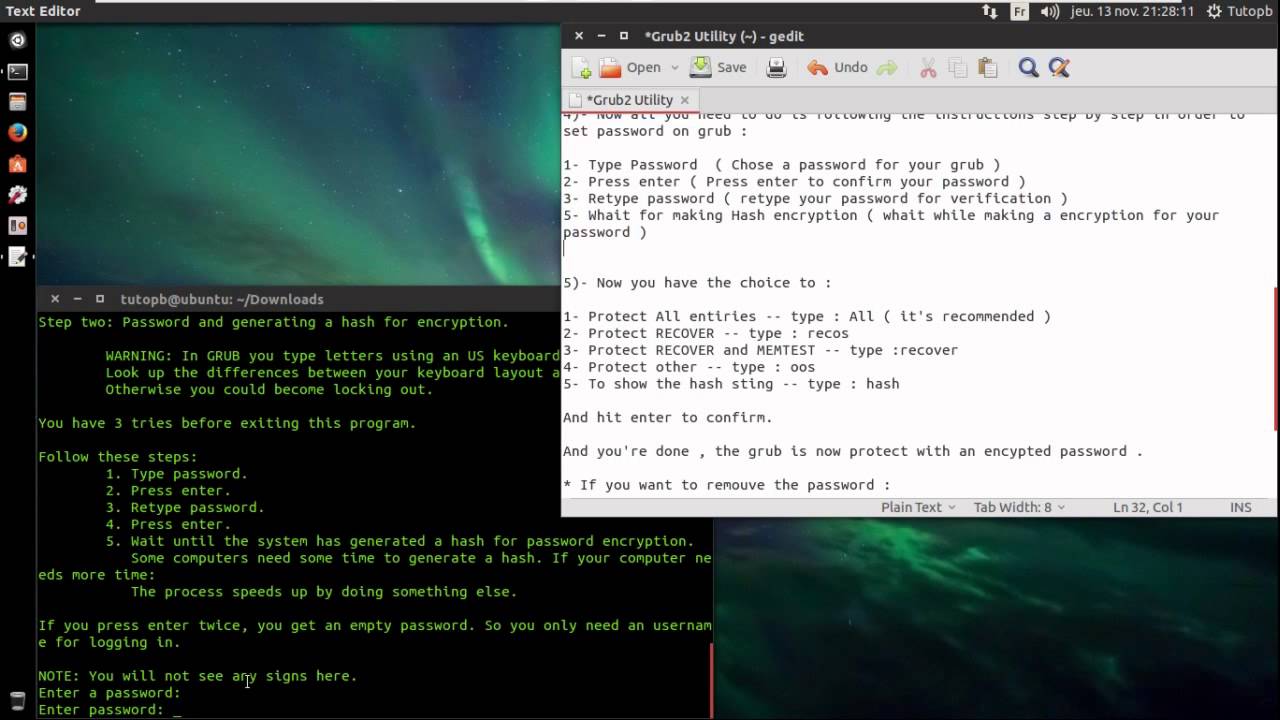Open the Find magnifier tool
The height and width of the screenshot is (720, 1280).
coord(1028,68)
